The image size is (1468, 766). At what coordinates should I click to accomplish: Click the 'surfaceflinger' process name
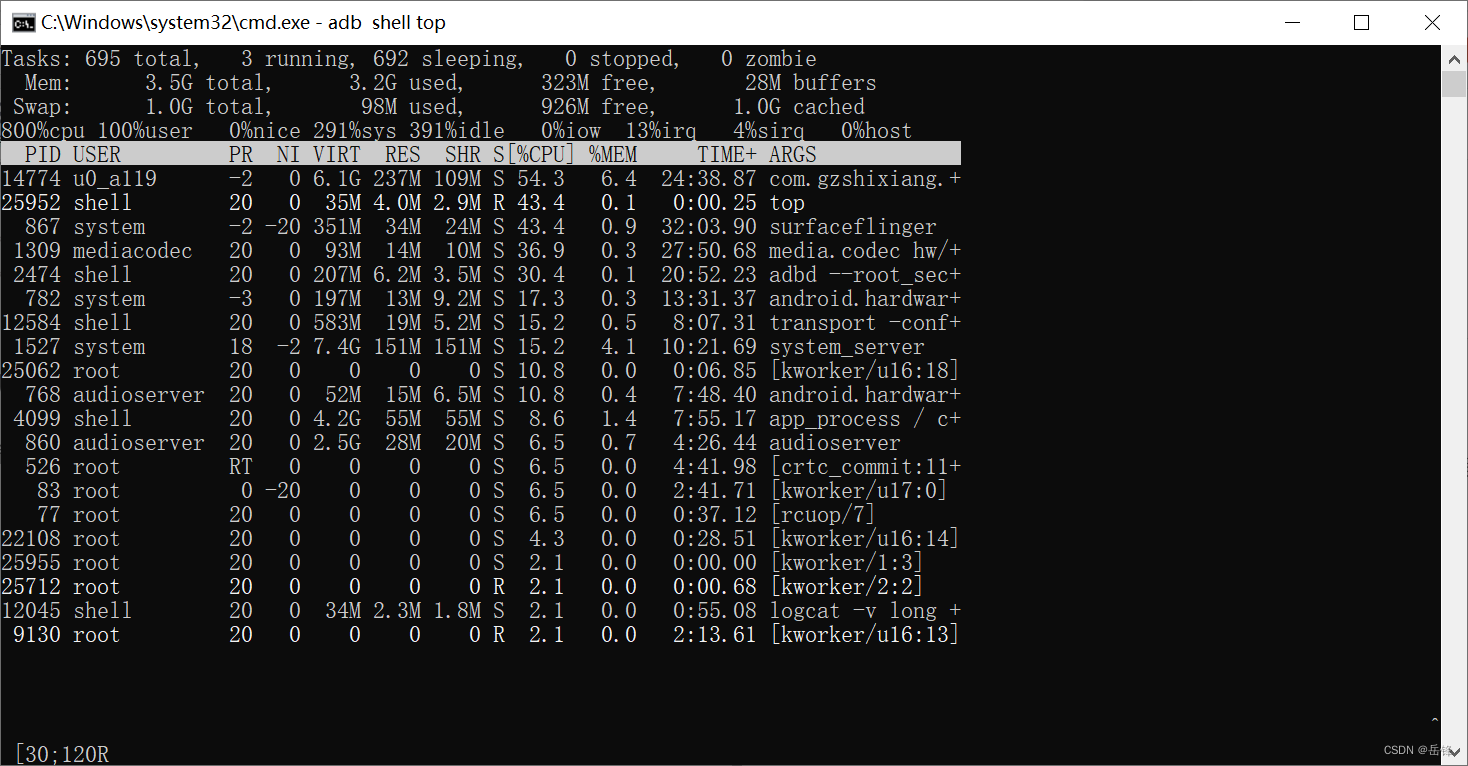(x=853, y=227)
